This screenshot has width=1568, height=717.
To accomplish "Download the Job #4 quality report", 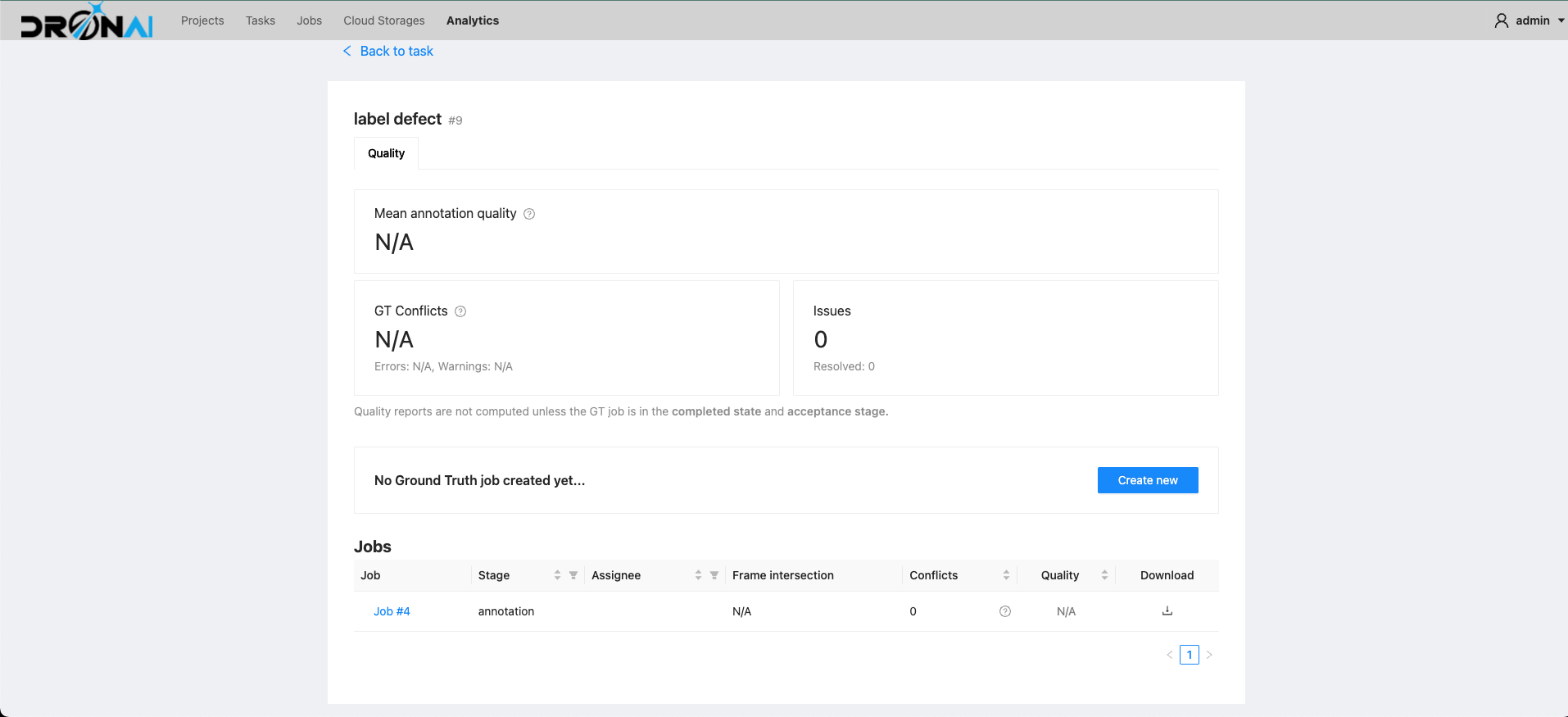I will tap(1167, 611).
